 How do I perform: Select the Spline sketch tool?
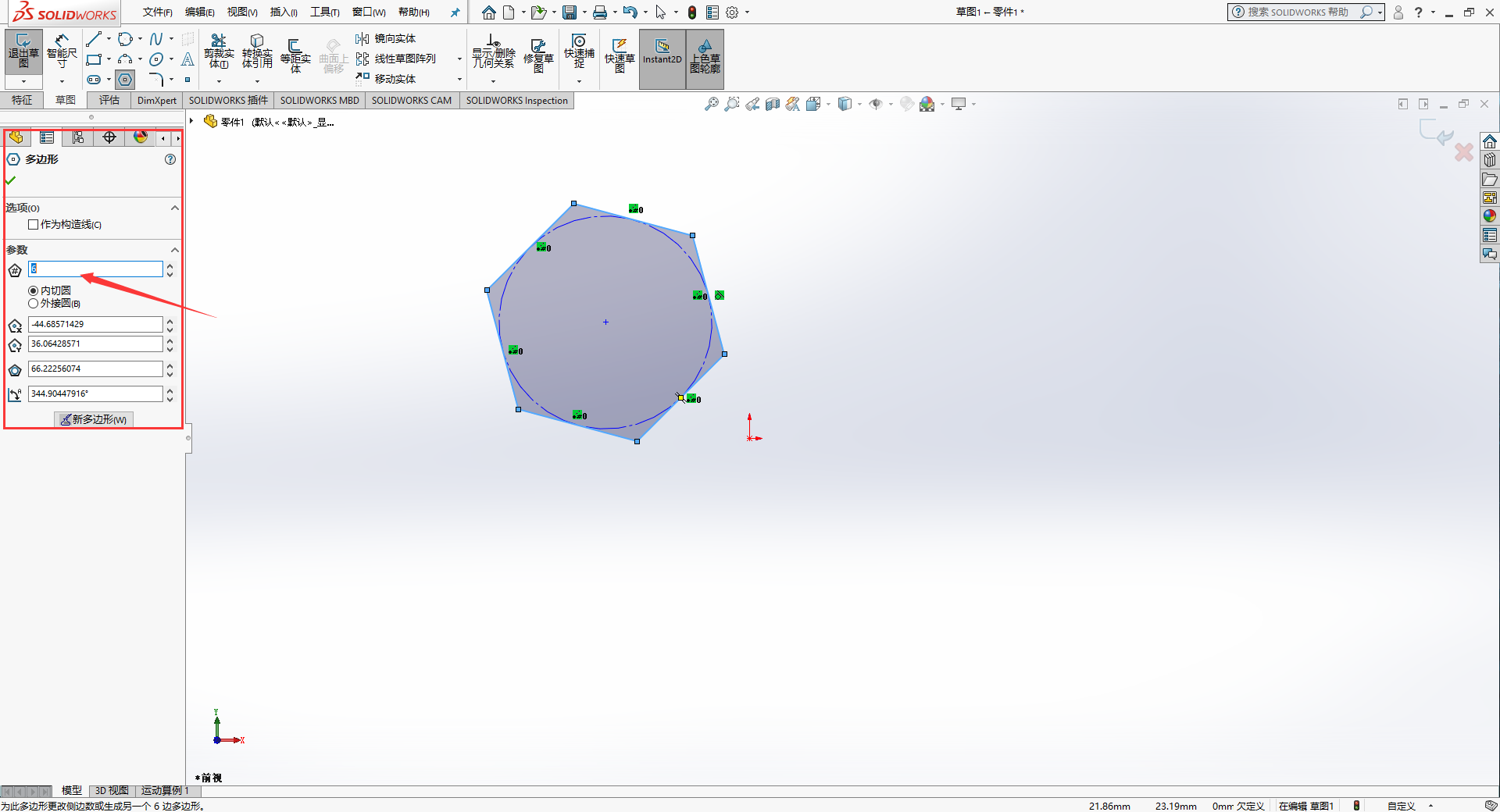coord(156,39)
